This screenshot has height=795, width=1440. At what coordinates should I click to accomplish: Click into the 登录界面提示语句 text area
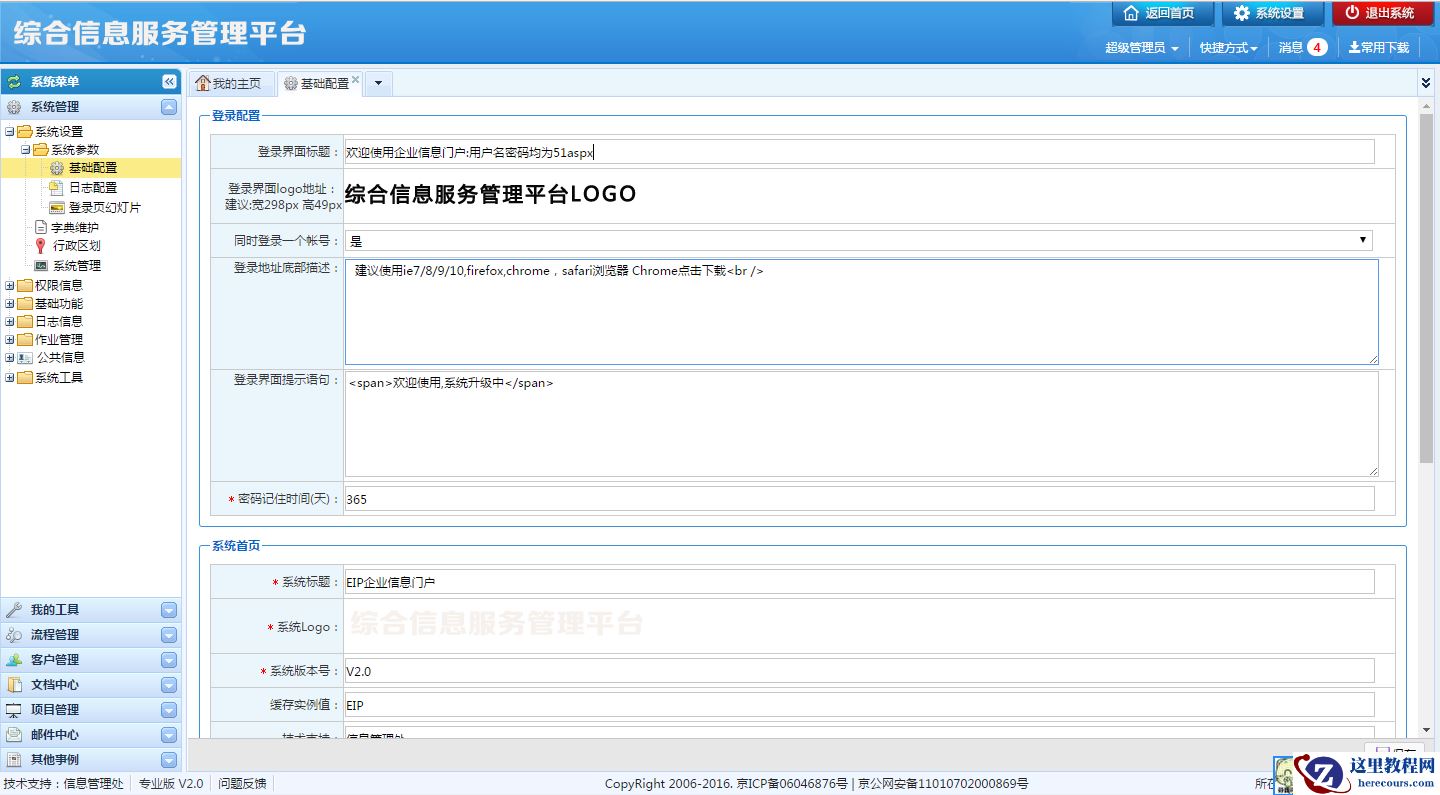point(861,425)
